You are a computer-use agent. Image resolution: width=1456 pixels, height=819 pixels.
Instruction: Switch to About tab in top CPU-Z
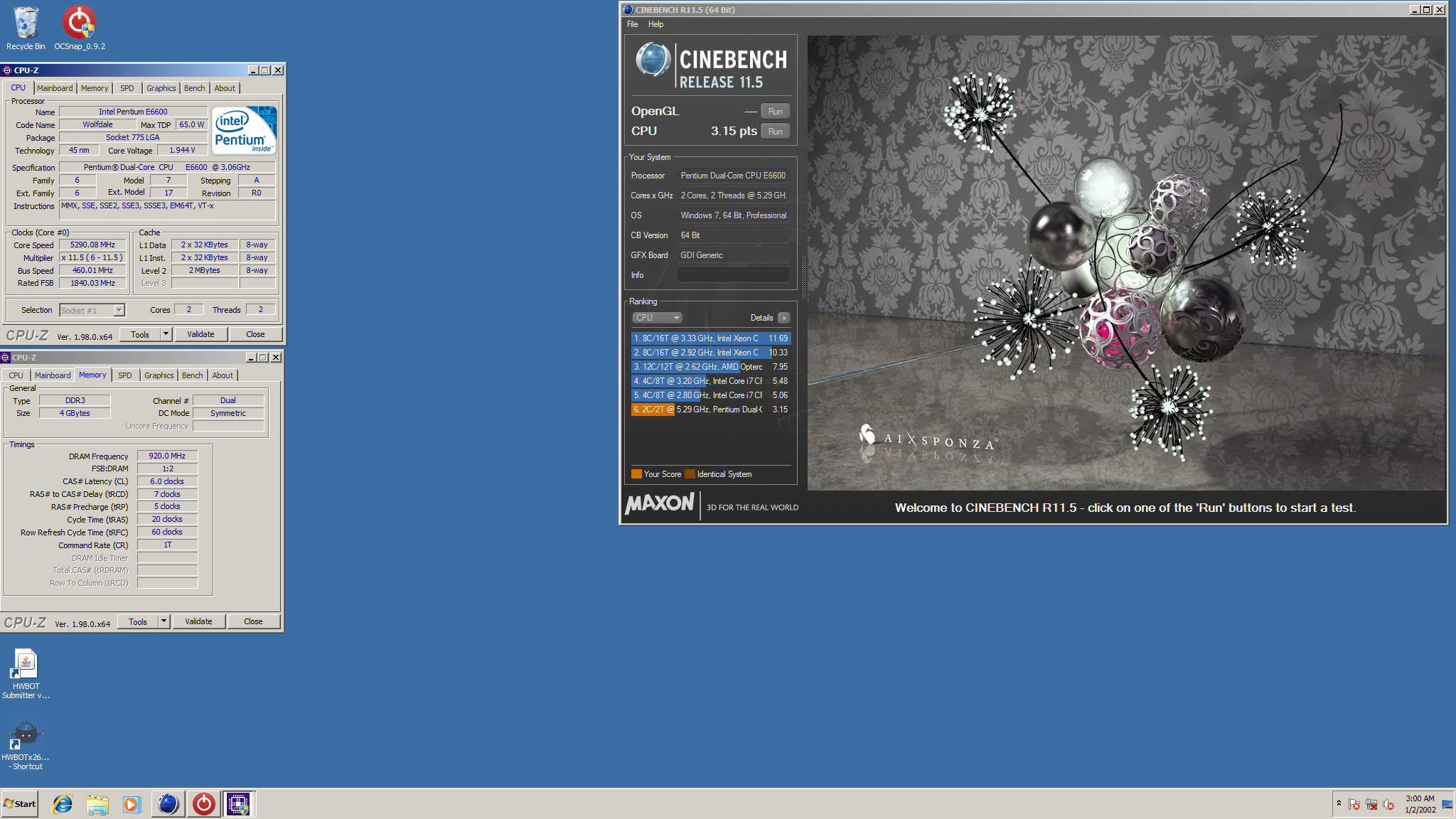pyautogui.click(x=225, y=88)
